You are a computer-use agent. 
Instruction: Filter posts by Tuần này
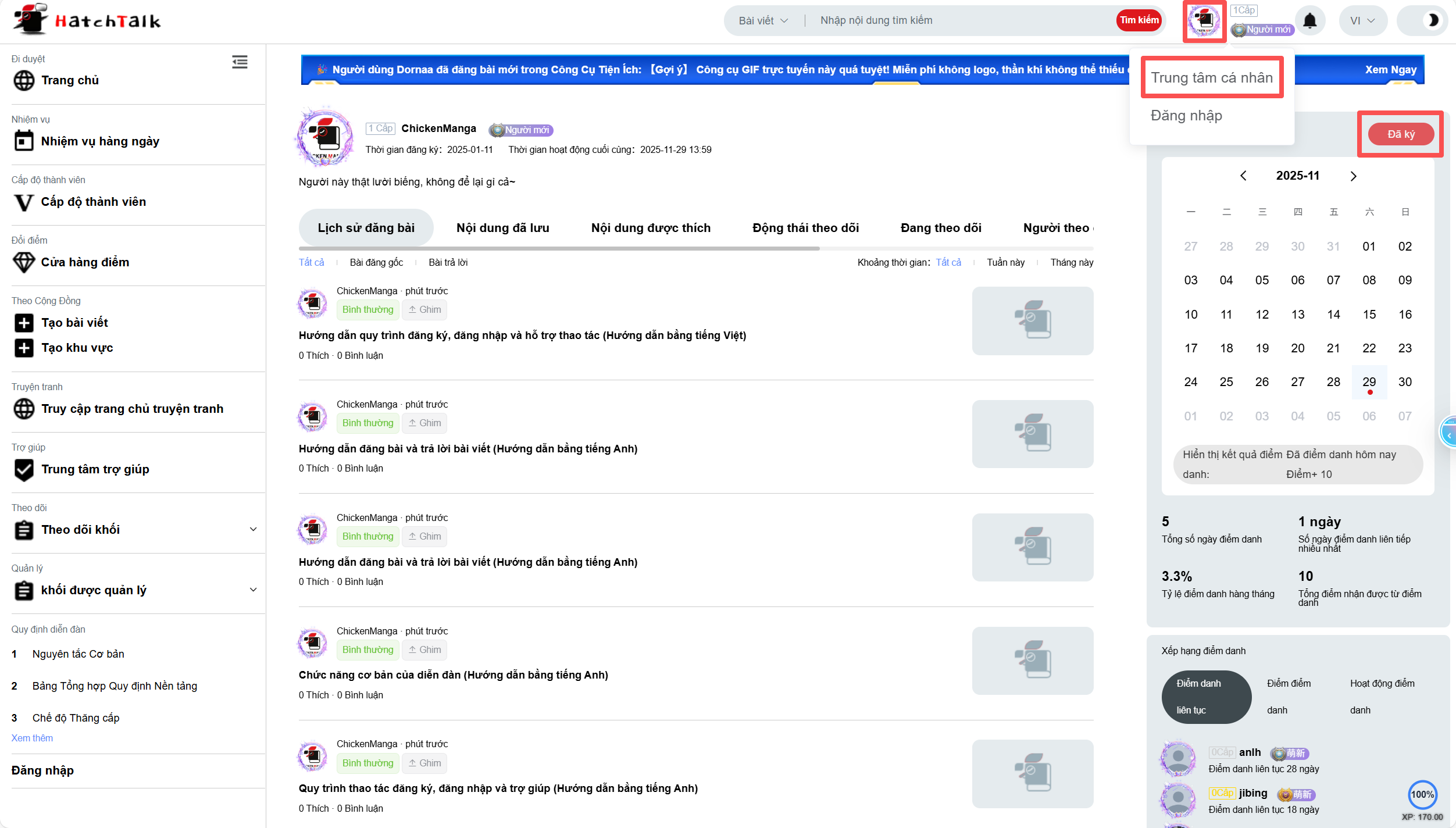click(1005, 262)
